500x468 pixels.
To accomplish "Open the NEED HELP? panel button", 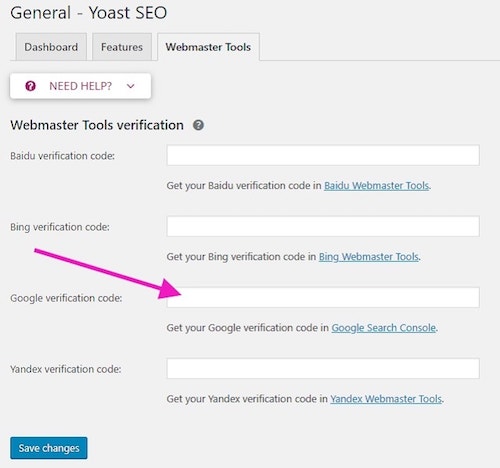I will pyautogui.click(x=80, y=86).
